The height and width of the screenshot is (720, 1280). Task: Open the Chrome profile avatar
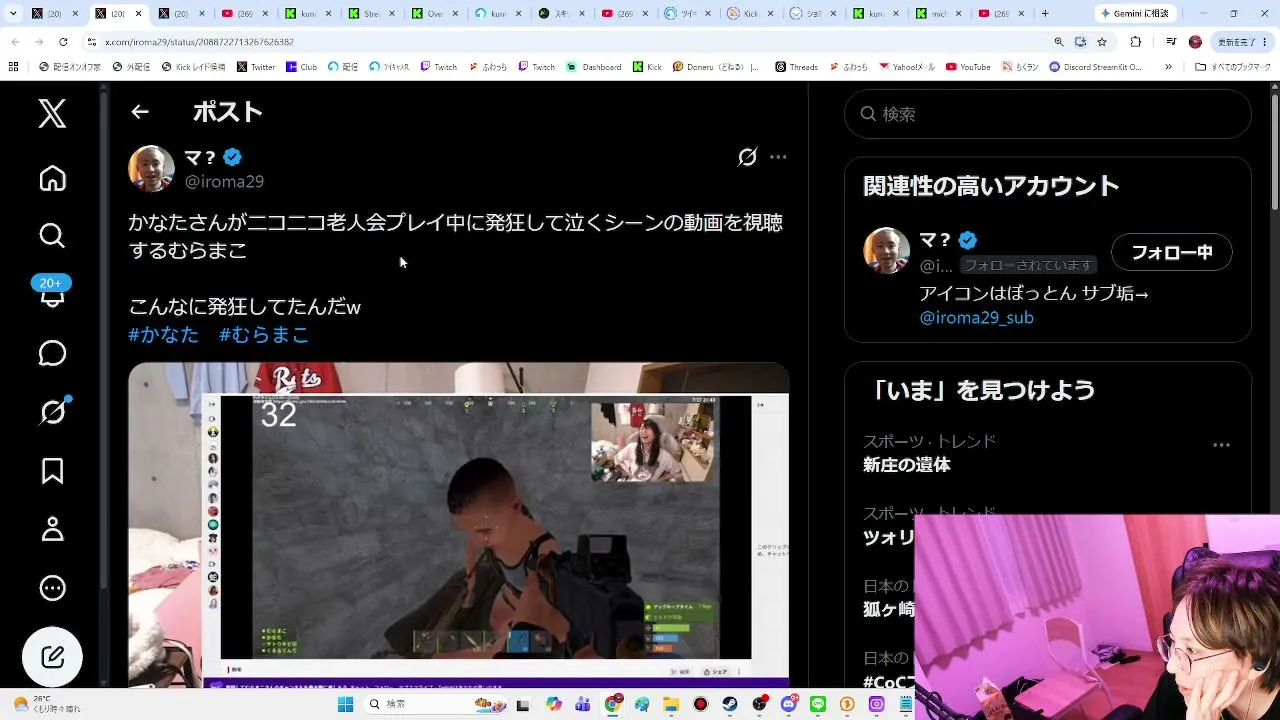(x=1195, y=42)
